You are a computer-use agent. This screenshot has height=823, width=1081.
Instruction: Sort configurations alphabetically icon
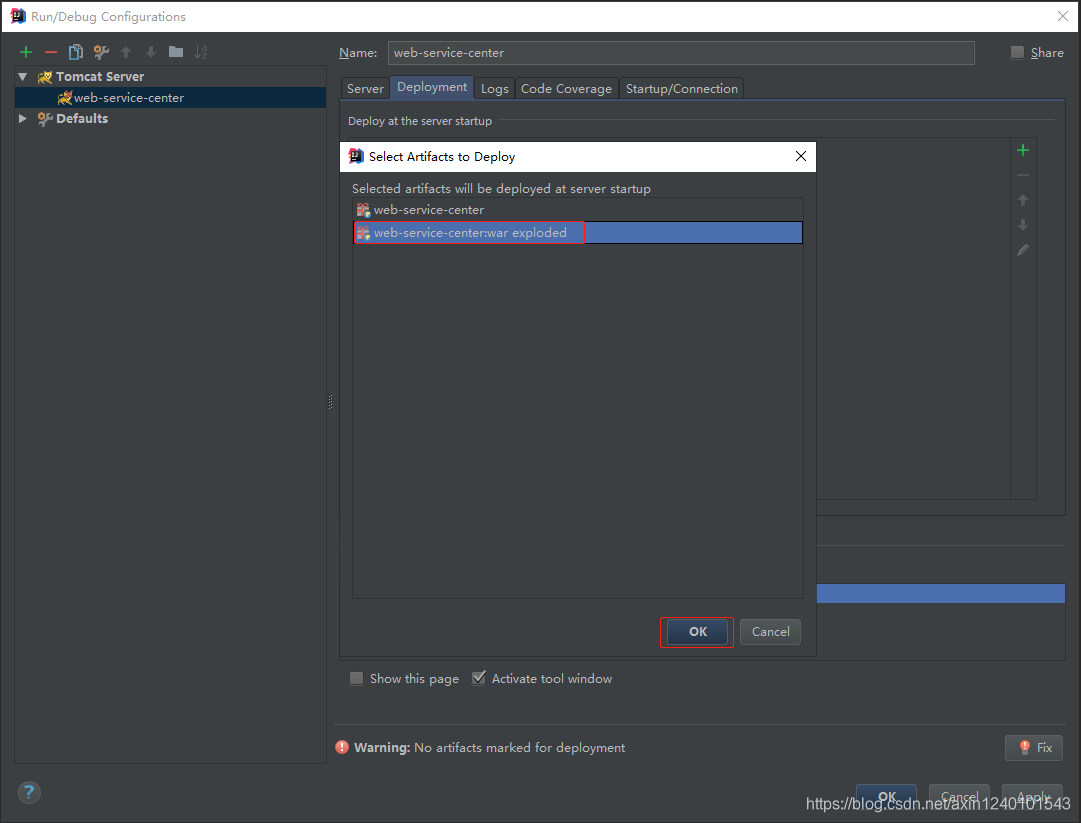(201, 52)
